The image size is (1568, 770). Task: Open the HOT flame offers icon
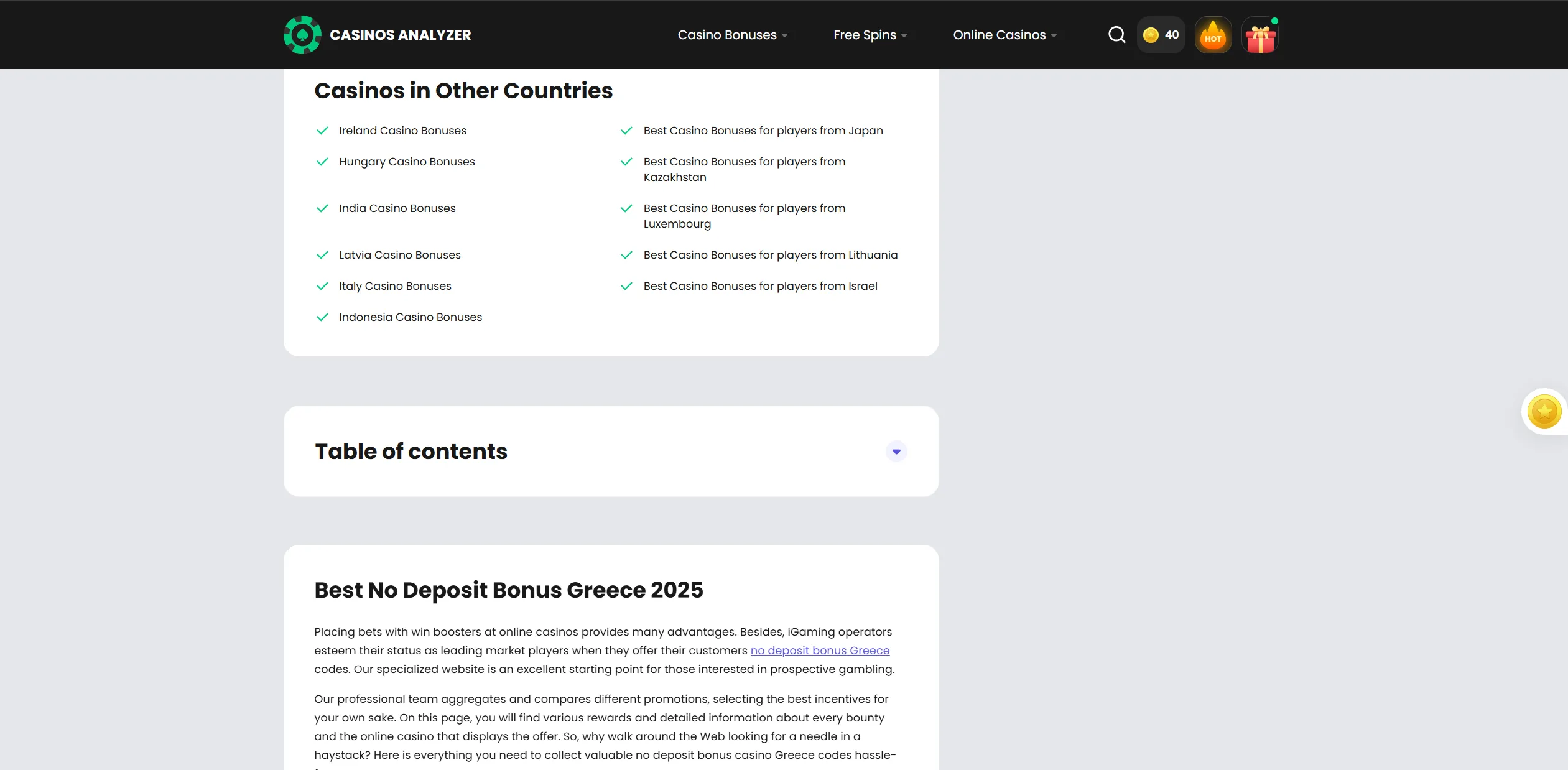pos(1213,35)
